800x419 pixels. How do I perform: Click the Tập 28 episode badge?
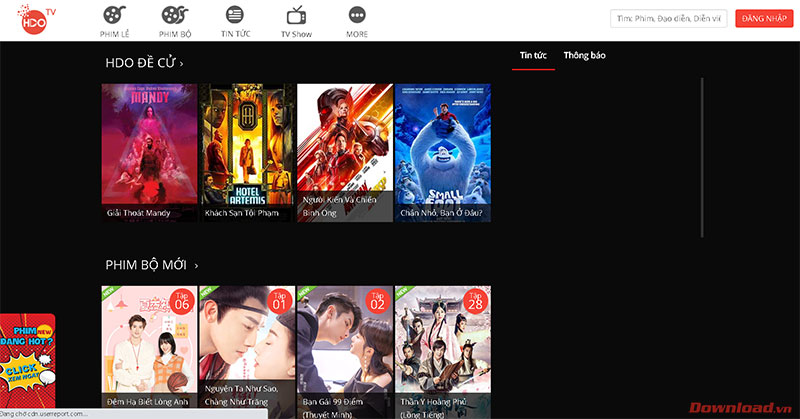476,301
